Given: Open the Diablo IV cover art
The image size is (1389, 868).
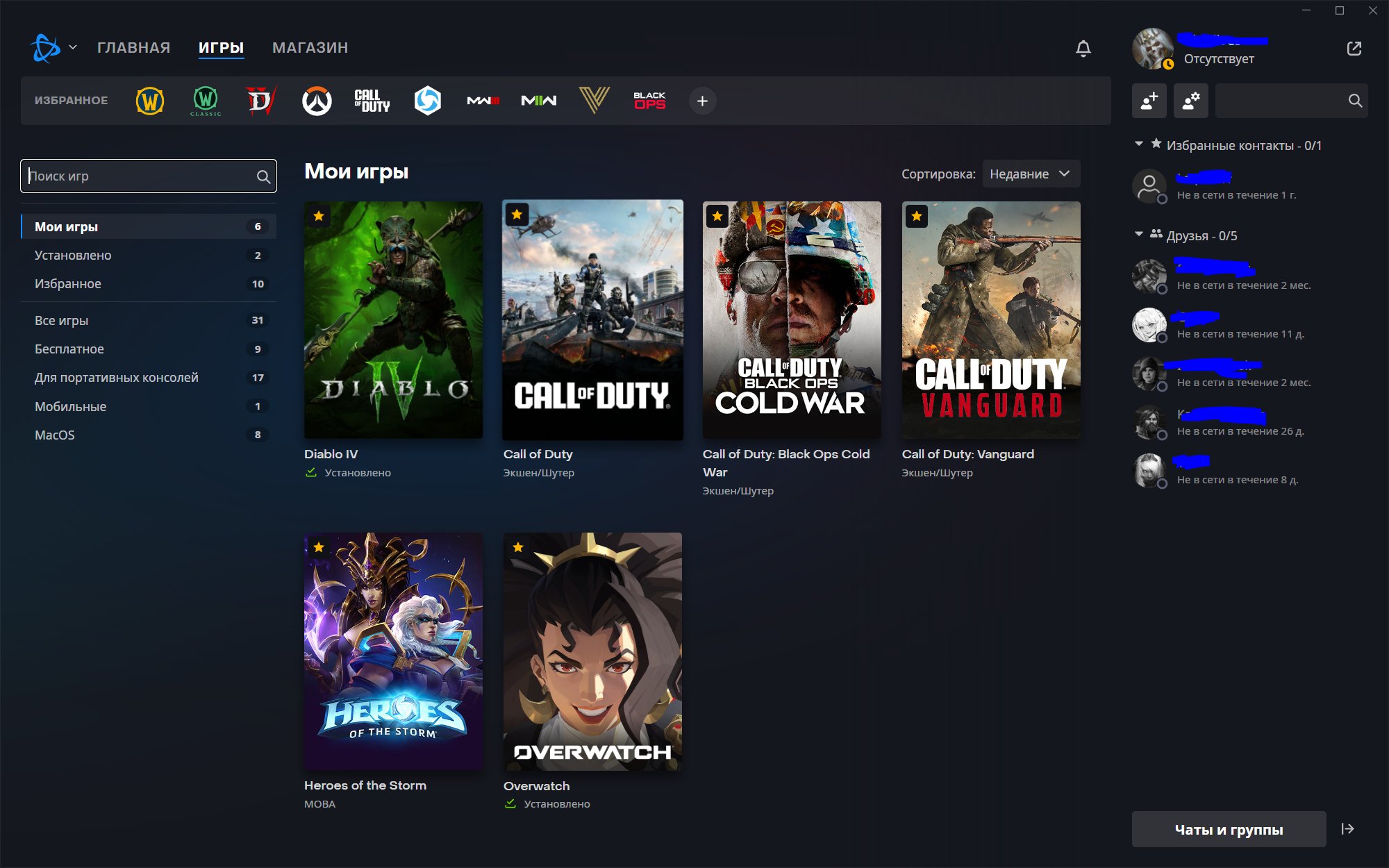Looking at the screenshot, I should [393, 320].
